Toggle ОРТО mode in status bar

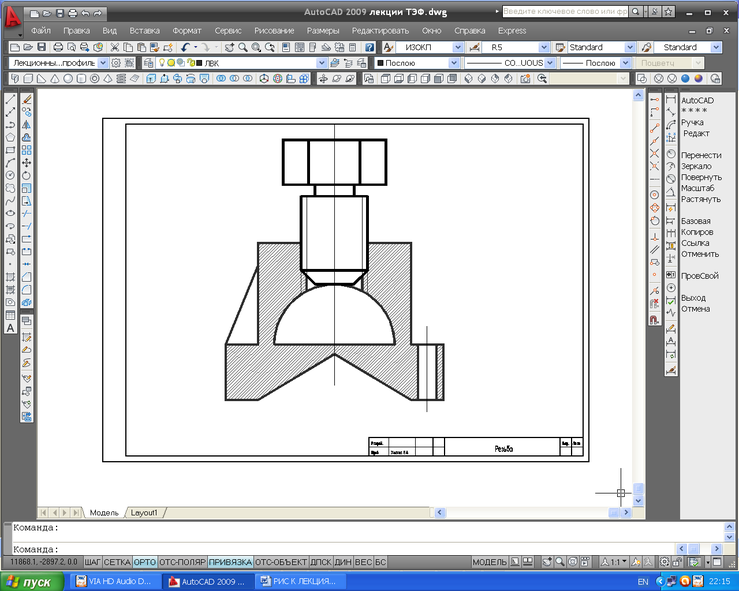click(x=145, y=562)
